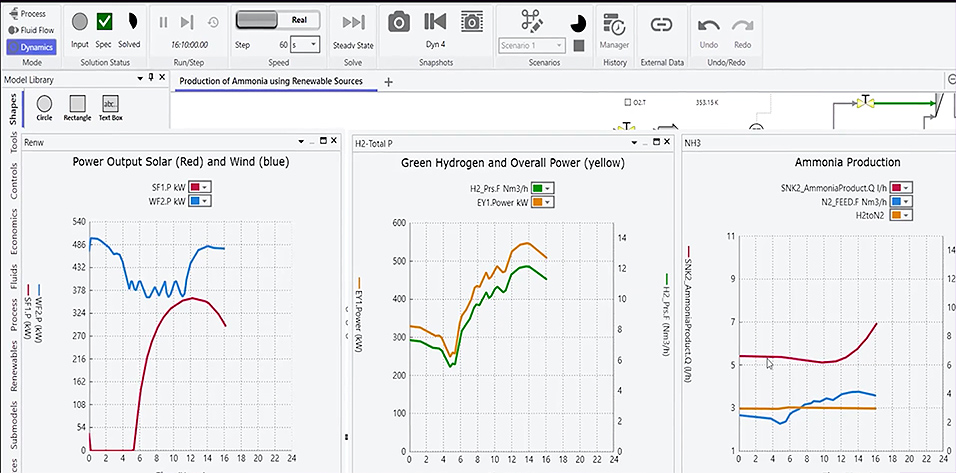
Task: Select Production of Ammonia flowsheet tab
Action: point(271,81)
